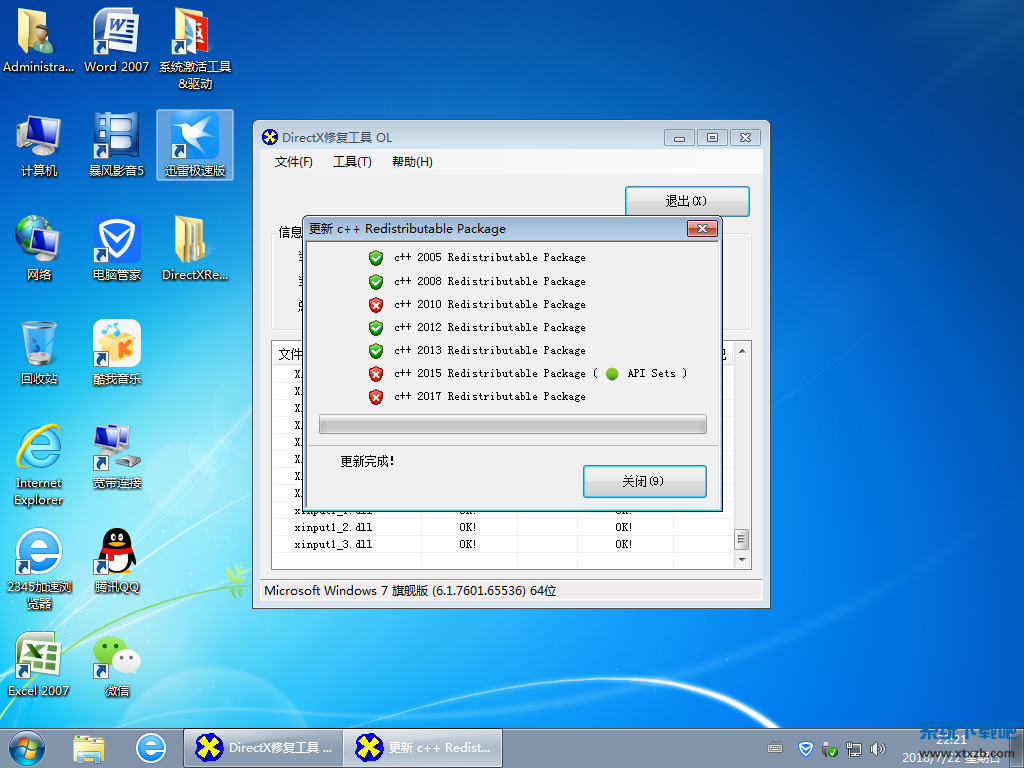Switch to 更新 c++ Redist... taskbar button

(x=425, y=748)
